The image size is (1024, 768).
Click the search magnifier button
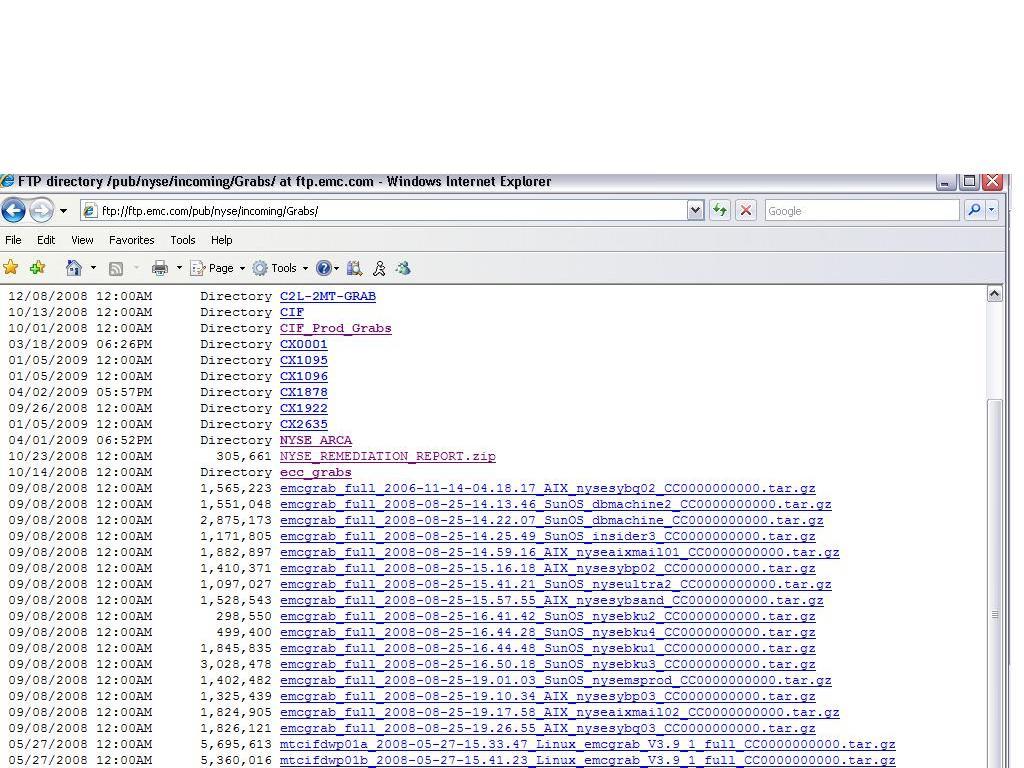[x=974, y=210]
